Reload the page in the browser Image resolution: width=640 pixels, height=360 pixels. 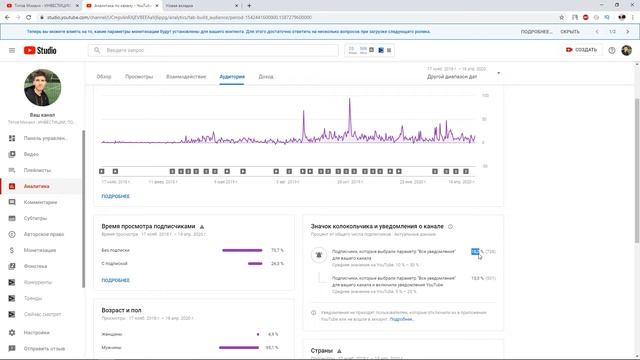pyautogui.click(x=29, y=18)
